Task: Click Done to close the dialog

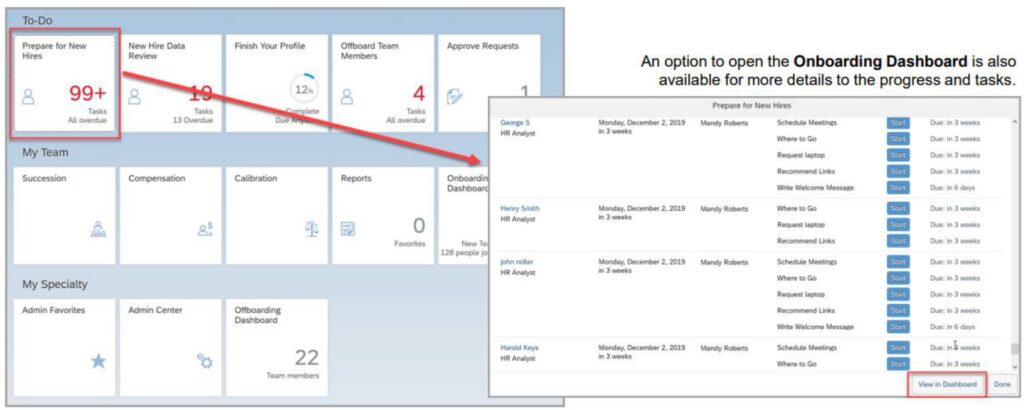Action: click(1002, 385)
